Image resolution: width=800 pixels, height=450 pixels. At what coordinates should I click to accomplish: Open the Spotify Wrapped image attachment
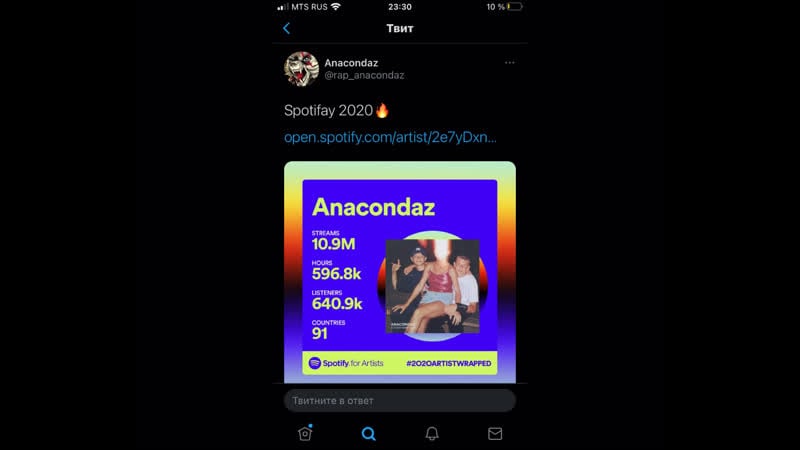coord(400,272)
